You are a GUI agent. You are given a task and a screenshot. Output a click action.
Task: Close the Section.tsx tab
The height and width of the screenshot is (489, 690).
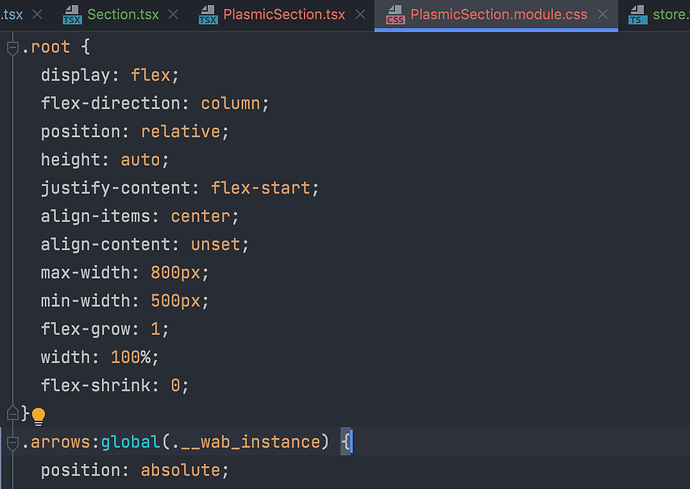[173, 16]
